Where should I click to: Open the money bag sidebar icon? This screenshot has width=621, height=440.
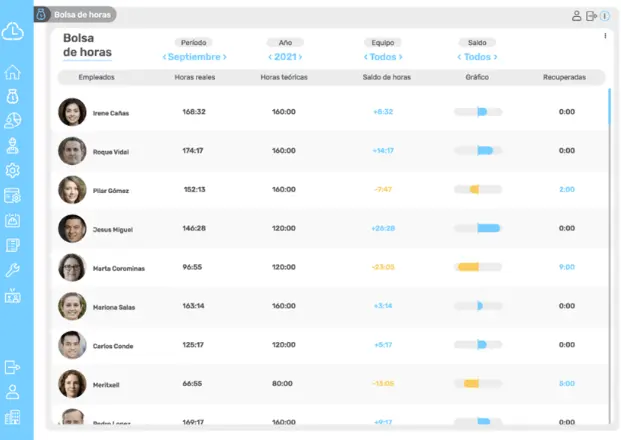tap(13, 97)
